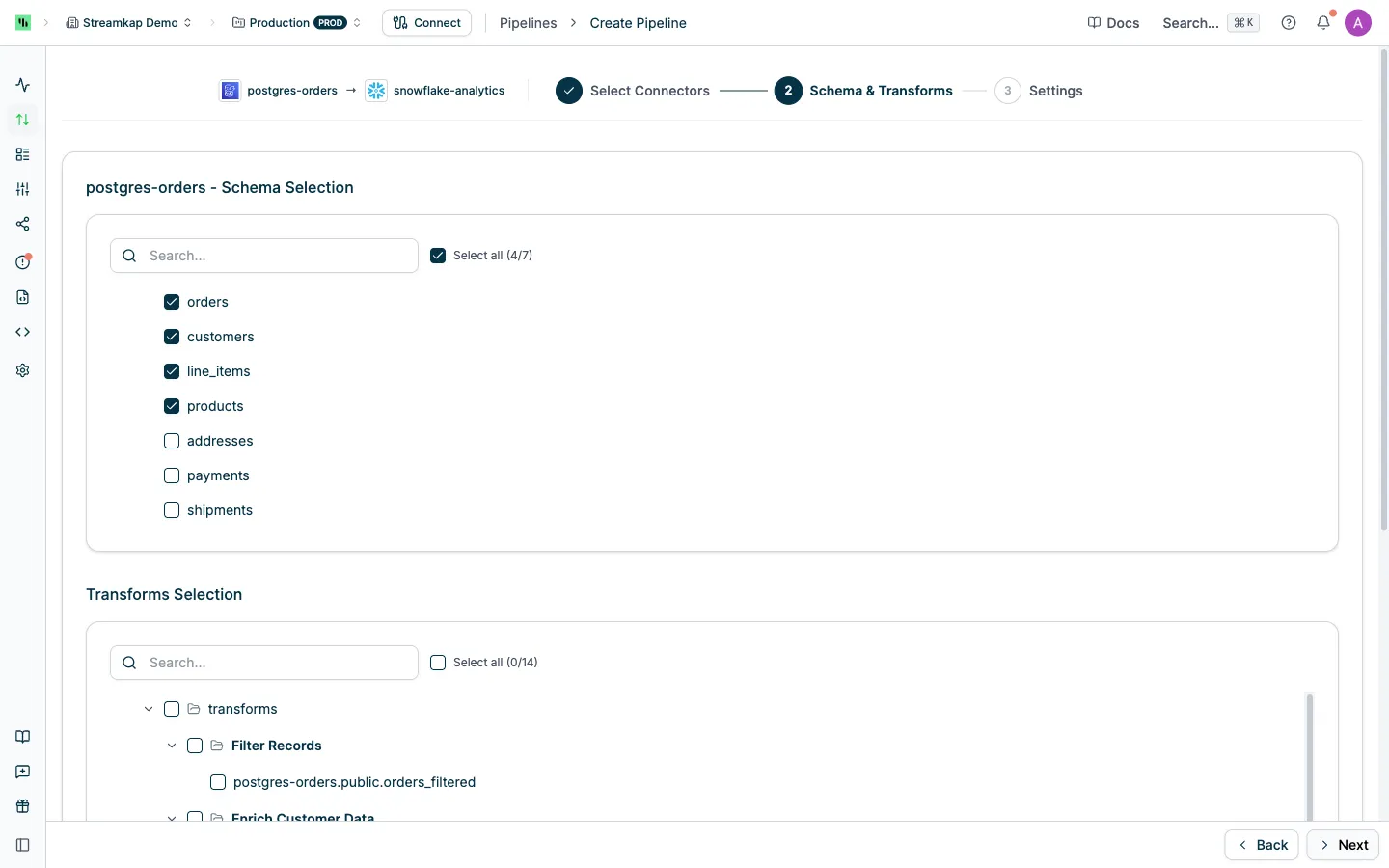The image size is (1389, 868).
Task: Open the notifications bell
Action: (x=1323, y=22)
